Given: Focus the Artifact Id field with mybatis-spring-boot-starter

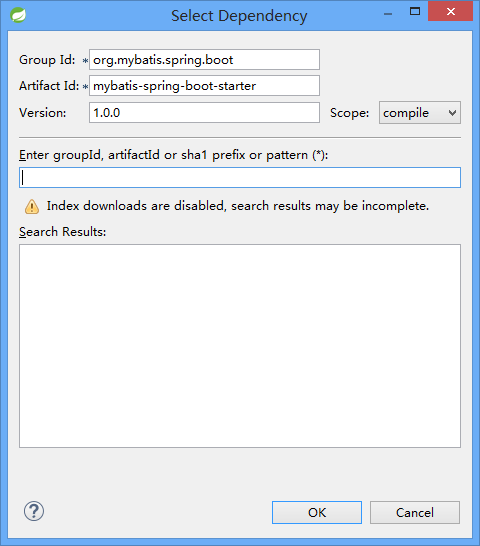Looking at the screenshot, I should click(x=204, y=86).
